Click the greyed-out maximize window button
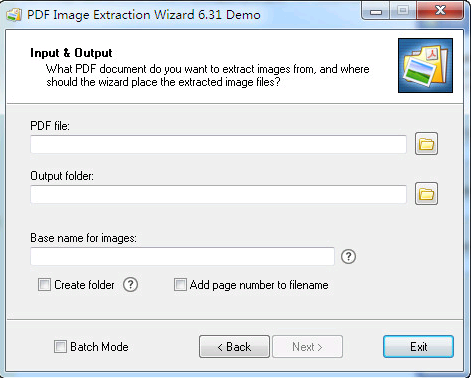 click(403, 11)
